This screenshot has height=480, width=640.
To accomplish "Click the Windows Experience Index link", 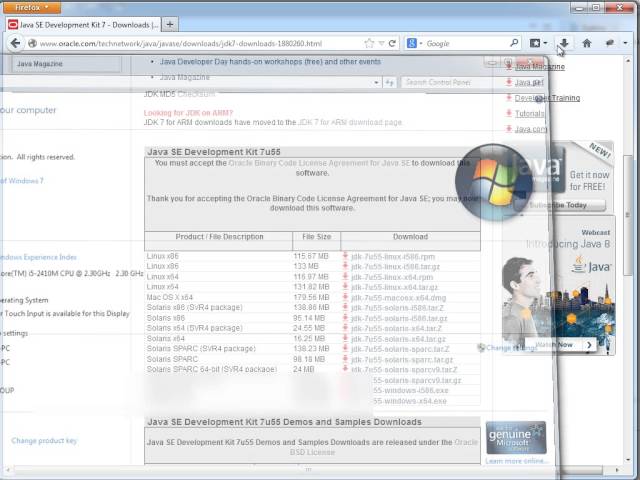I will coord(38,257).
